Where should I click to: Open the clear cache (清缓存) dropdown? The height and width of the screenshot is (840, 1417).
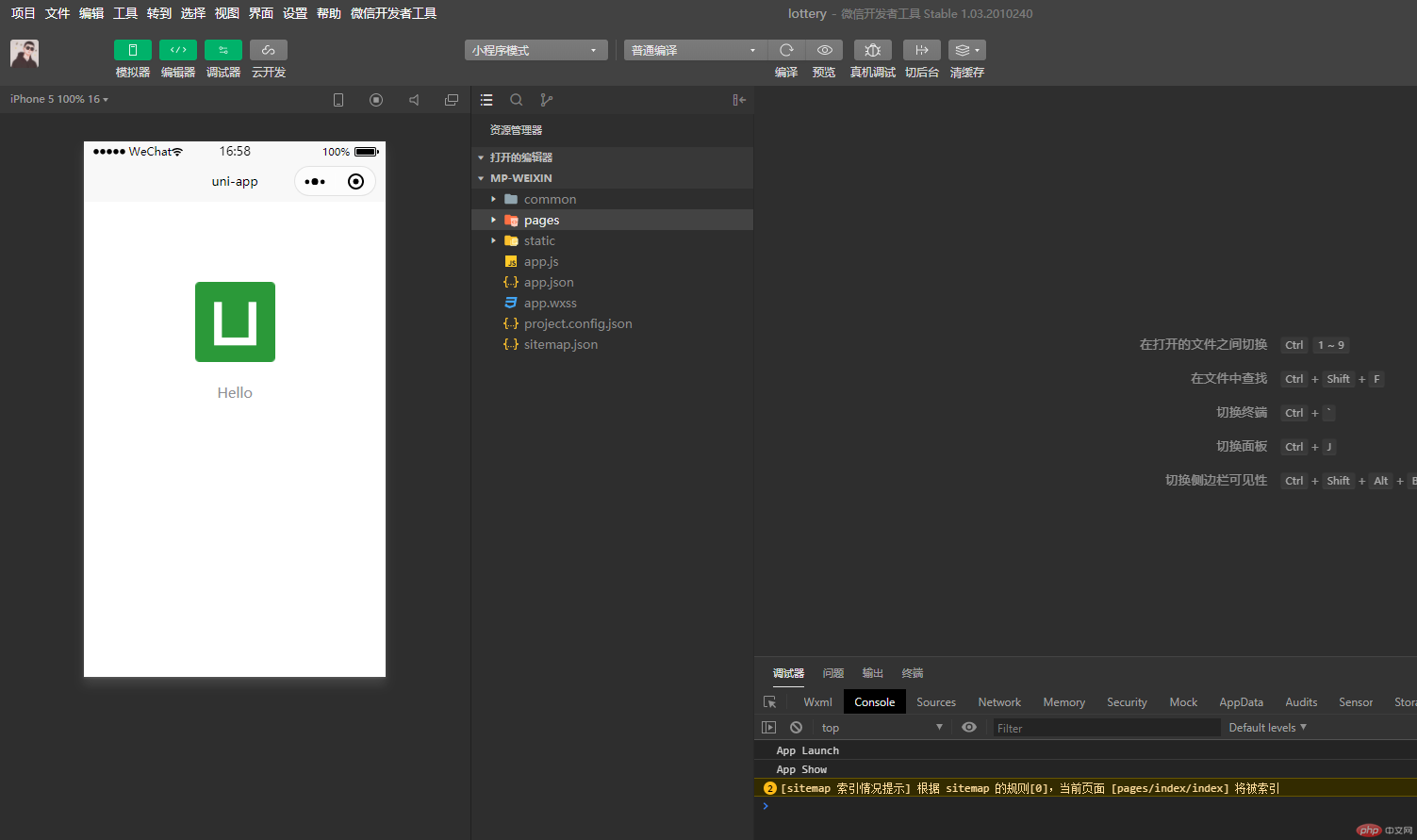point(967,50)
